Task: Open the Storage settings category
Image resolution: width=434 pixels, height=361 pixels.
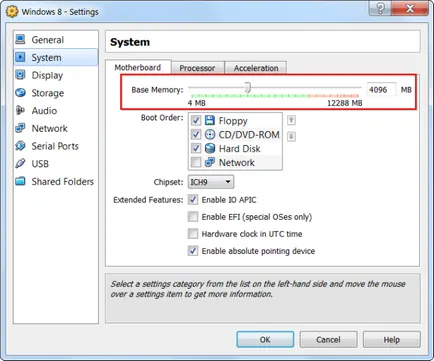Action: pyautogui.click(x=55, y=93)
